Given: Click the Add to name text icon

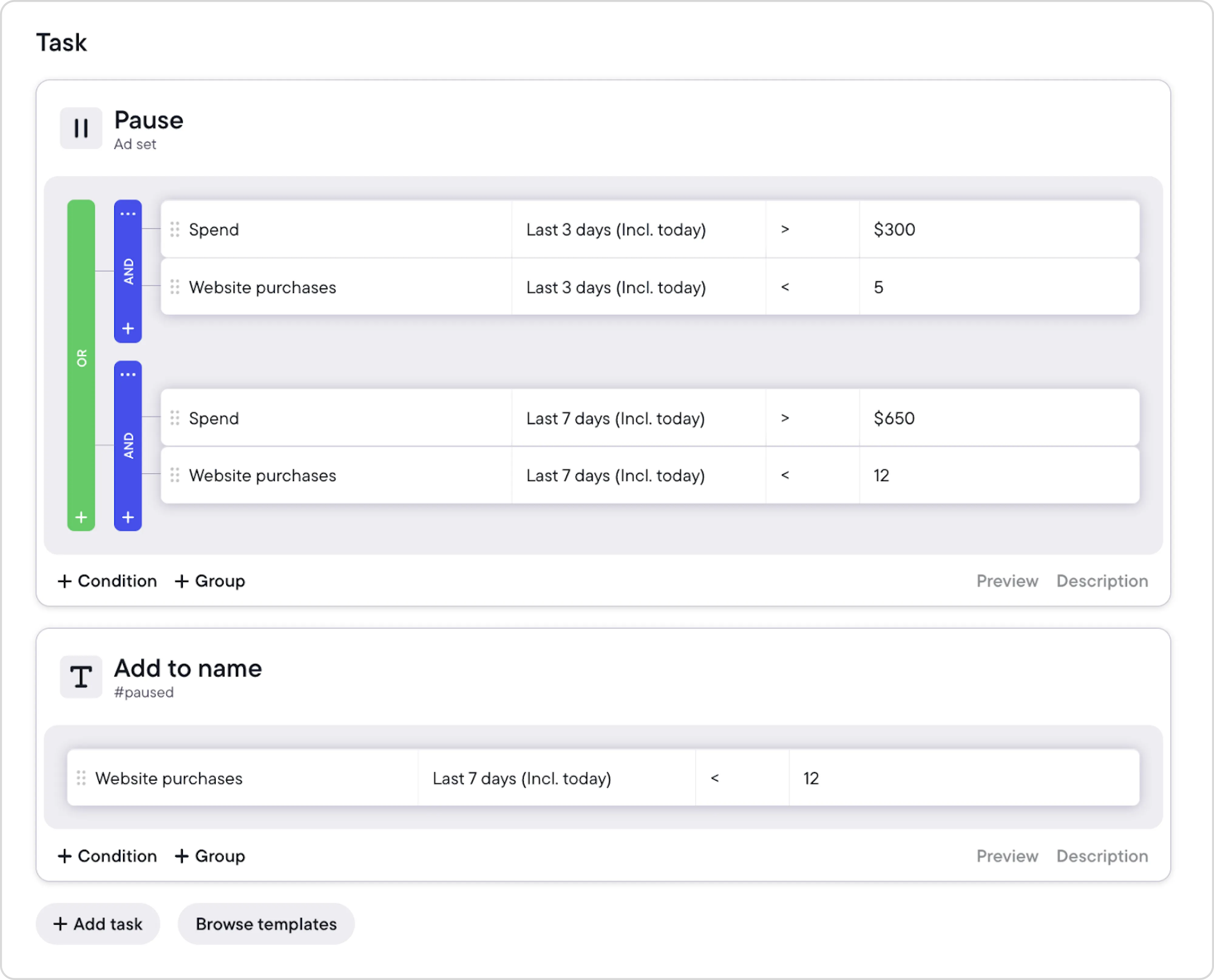Looking at the screenshot, I should coord(81,676).
